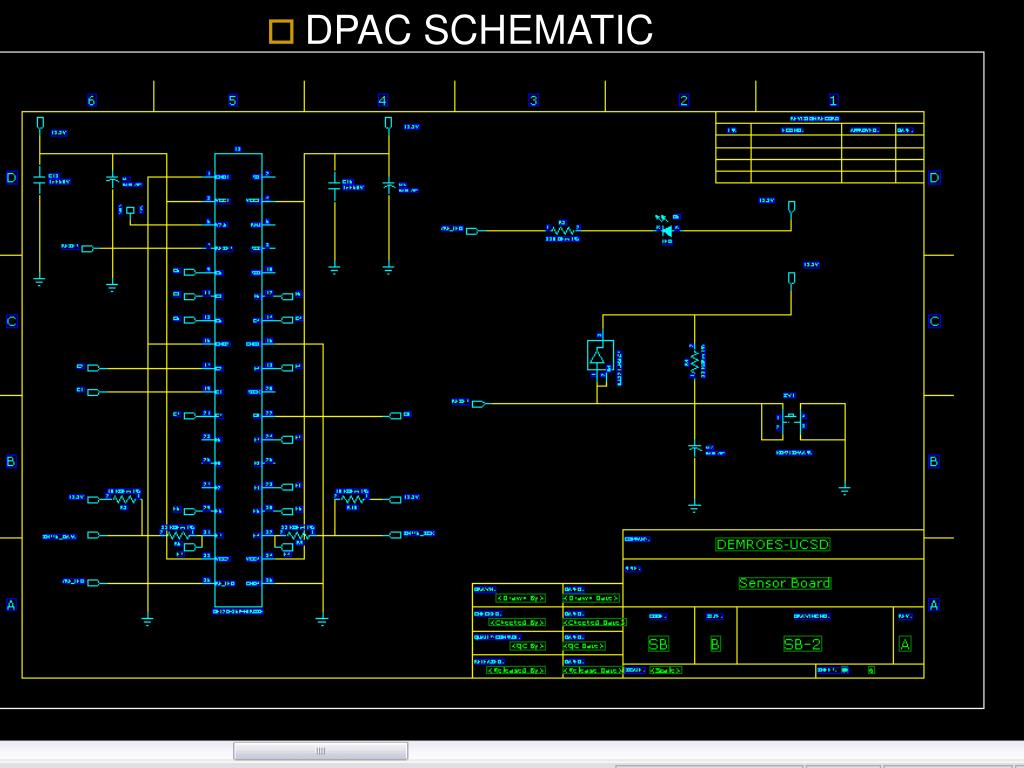Select the "Sensor Board" title field
Image resolution: width=1024 pixels, height=768 pixels.
click(x=784, y=583)
